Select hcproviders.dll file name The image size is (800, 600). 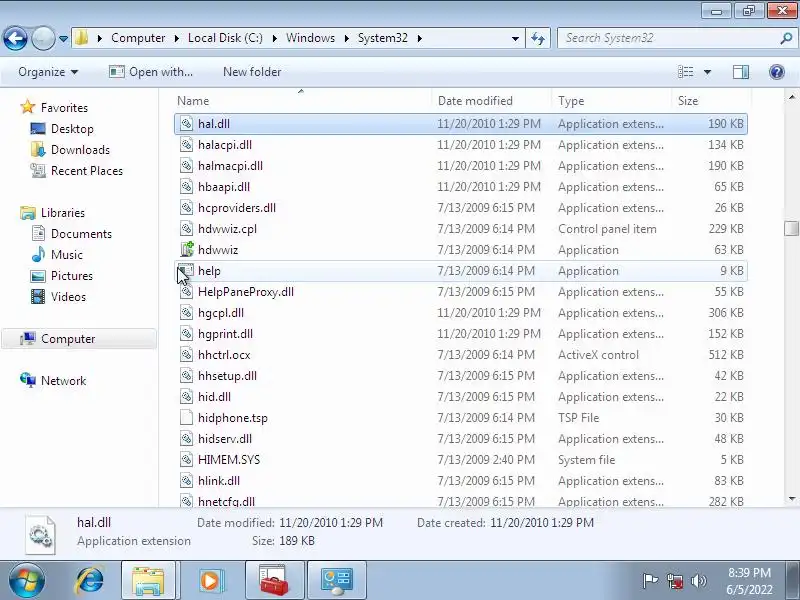[x=237, y=208]
